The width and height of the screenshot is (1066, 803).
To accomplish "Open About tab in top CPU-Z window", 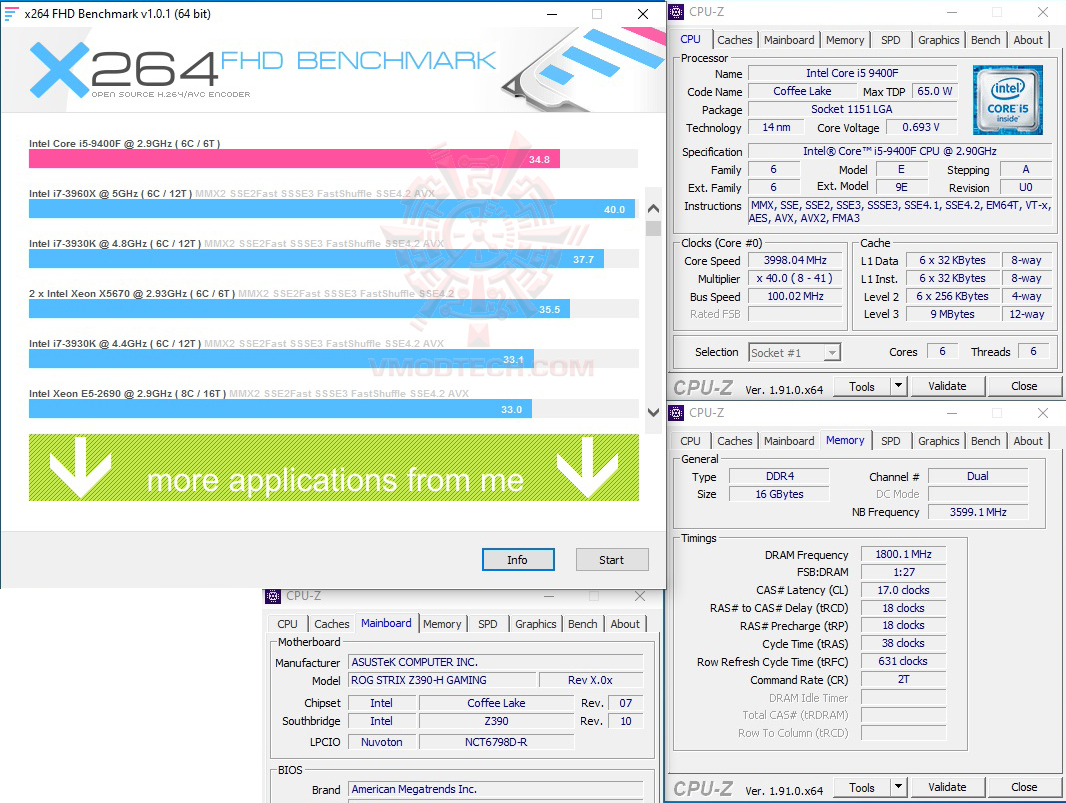I will point(1028,40).
